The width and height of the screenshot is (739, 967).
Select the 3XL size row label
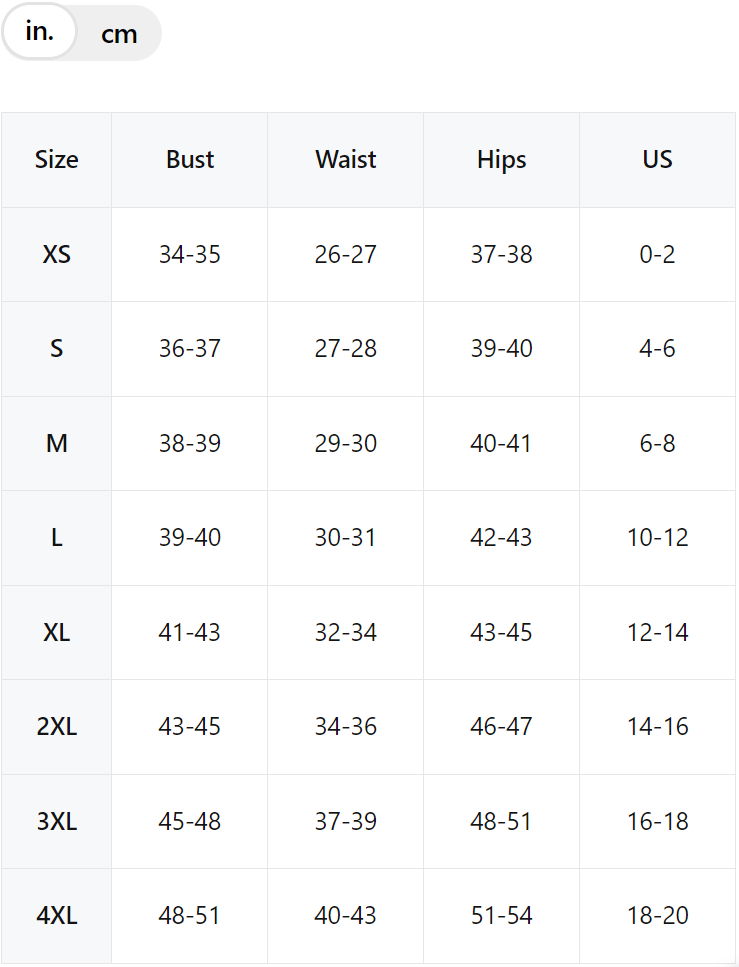pos(56,822)
